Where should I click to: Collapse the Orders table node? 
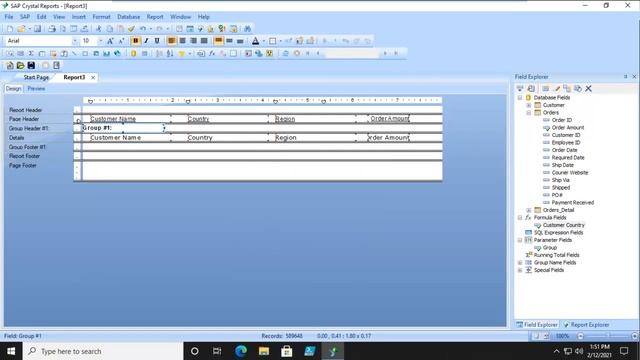529,113
